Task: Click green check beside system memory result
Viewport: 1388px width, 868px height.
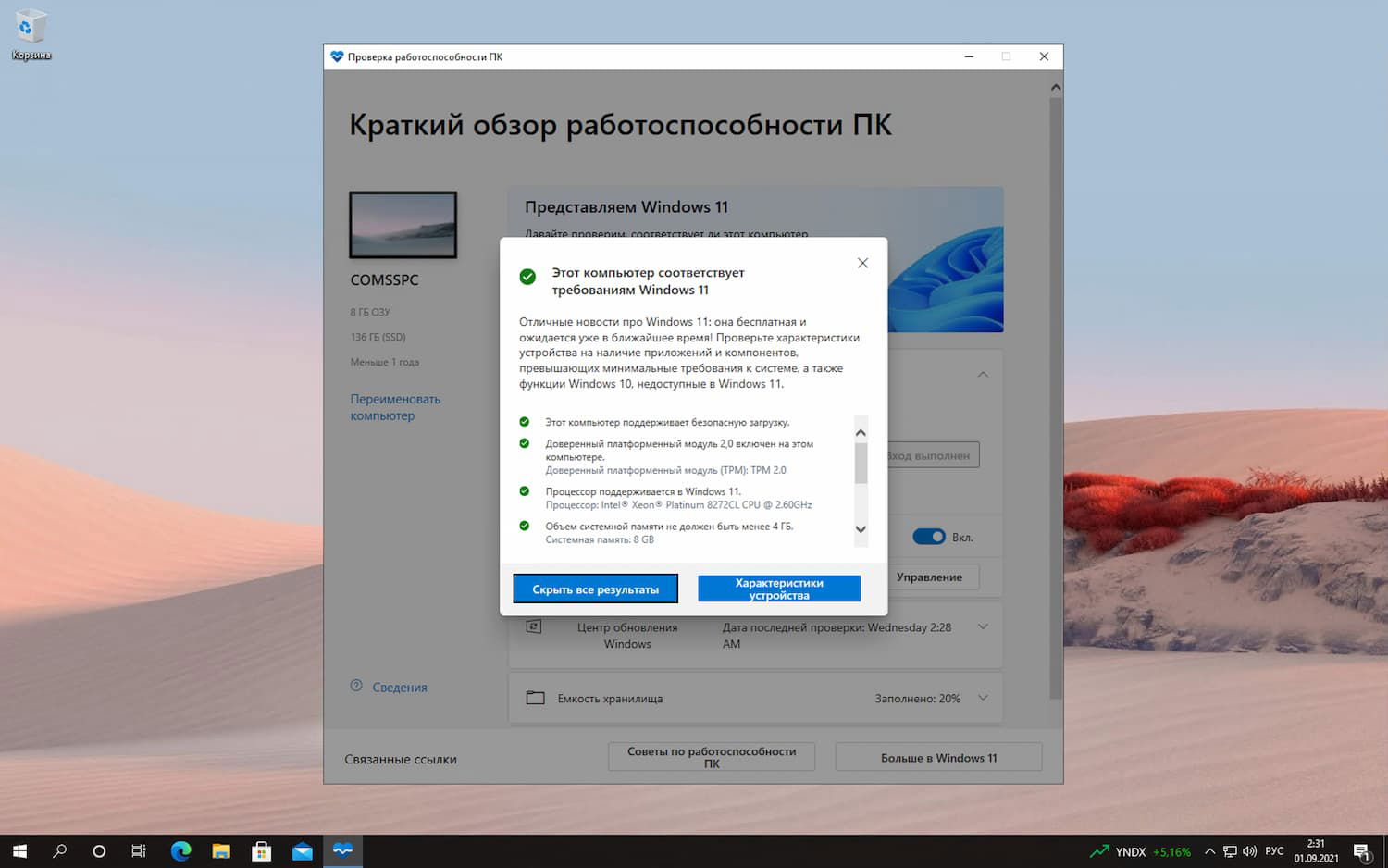Action: [525, 526]
